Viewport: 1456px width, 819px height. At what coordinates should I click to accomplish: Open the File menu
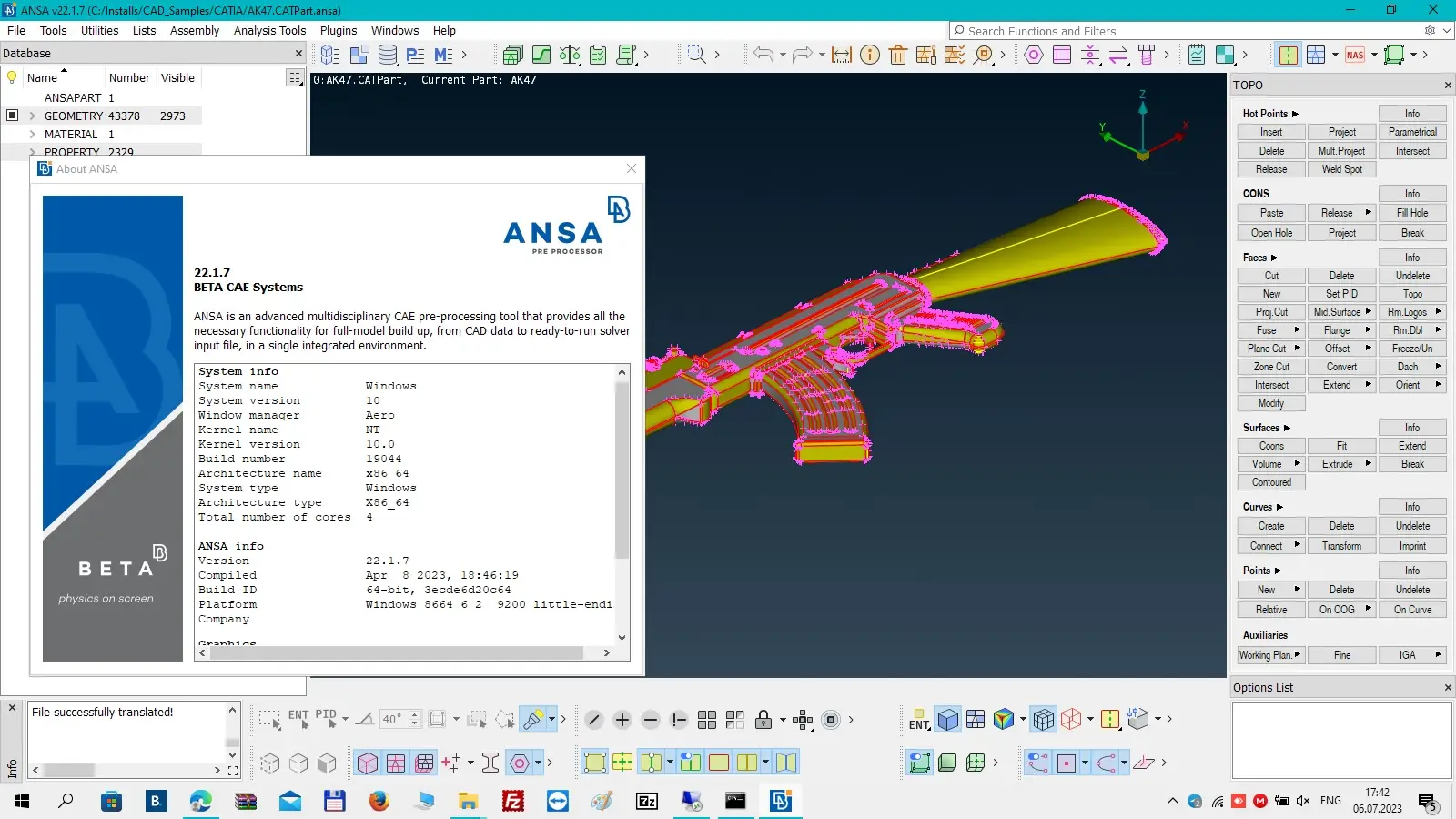tap(16, 30)
